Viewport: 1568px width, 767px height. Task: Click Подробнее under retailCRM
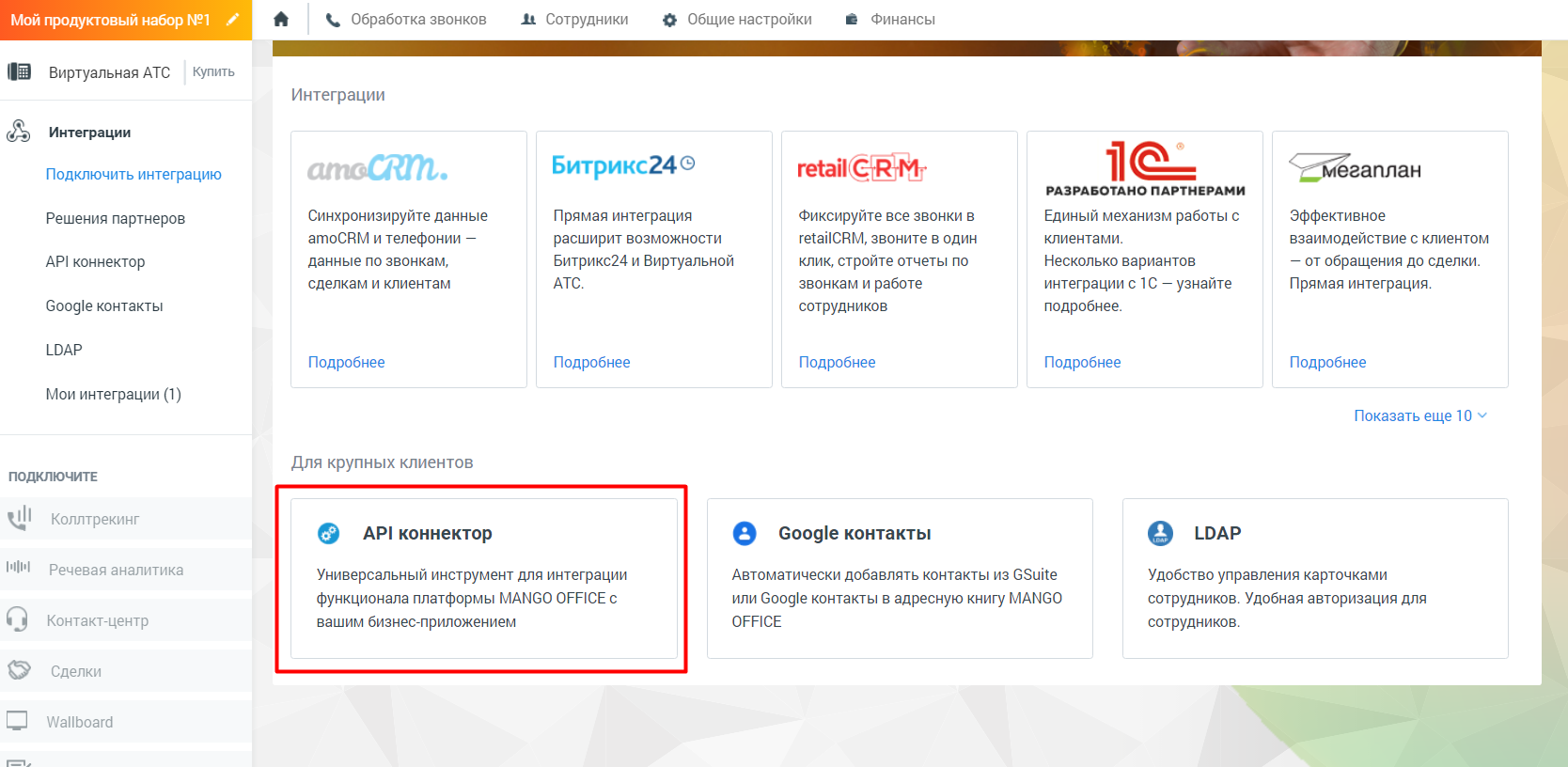(x=837, y=362)
